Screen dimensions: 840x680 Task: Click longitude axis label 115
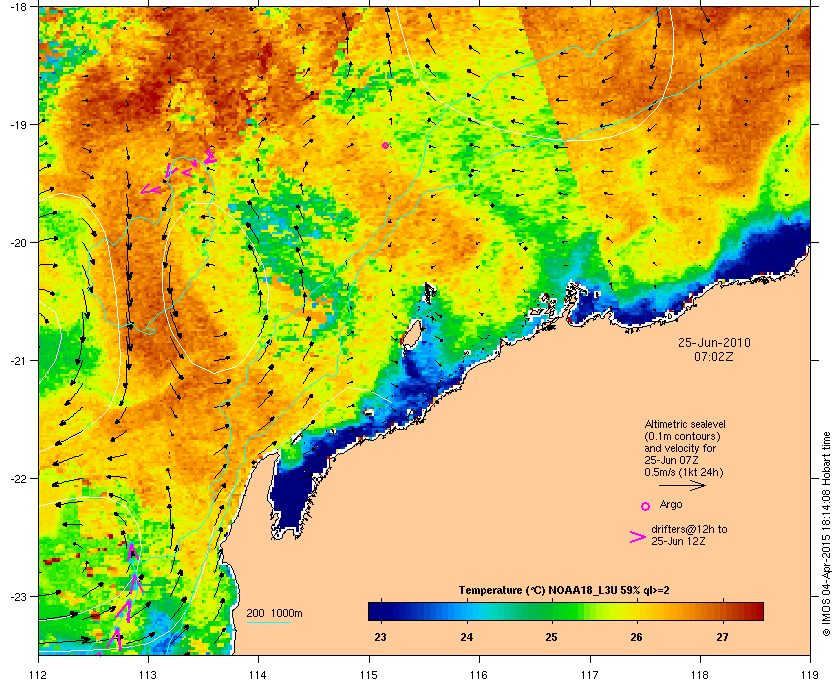369,674
